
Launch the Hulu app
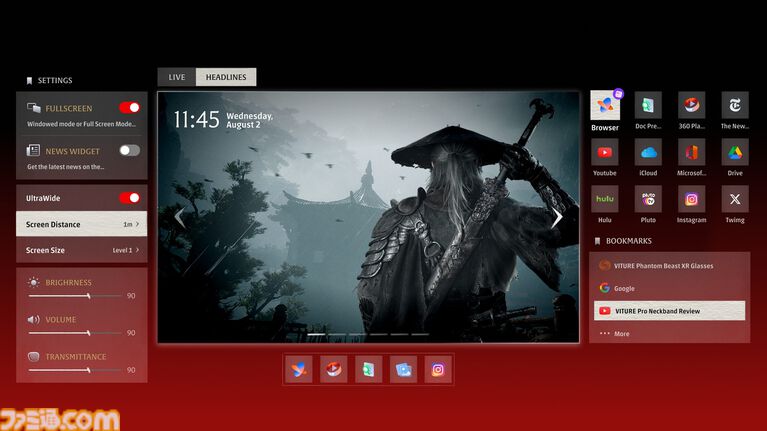[605, 199]
